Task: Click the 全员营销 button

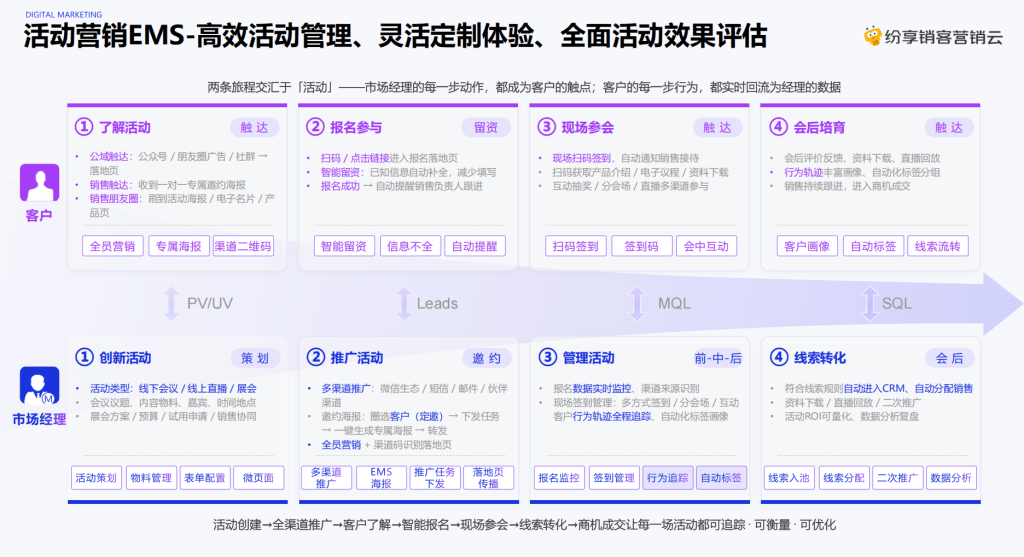Action: 113,246
